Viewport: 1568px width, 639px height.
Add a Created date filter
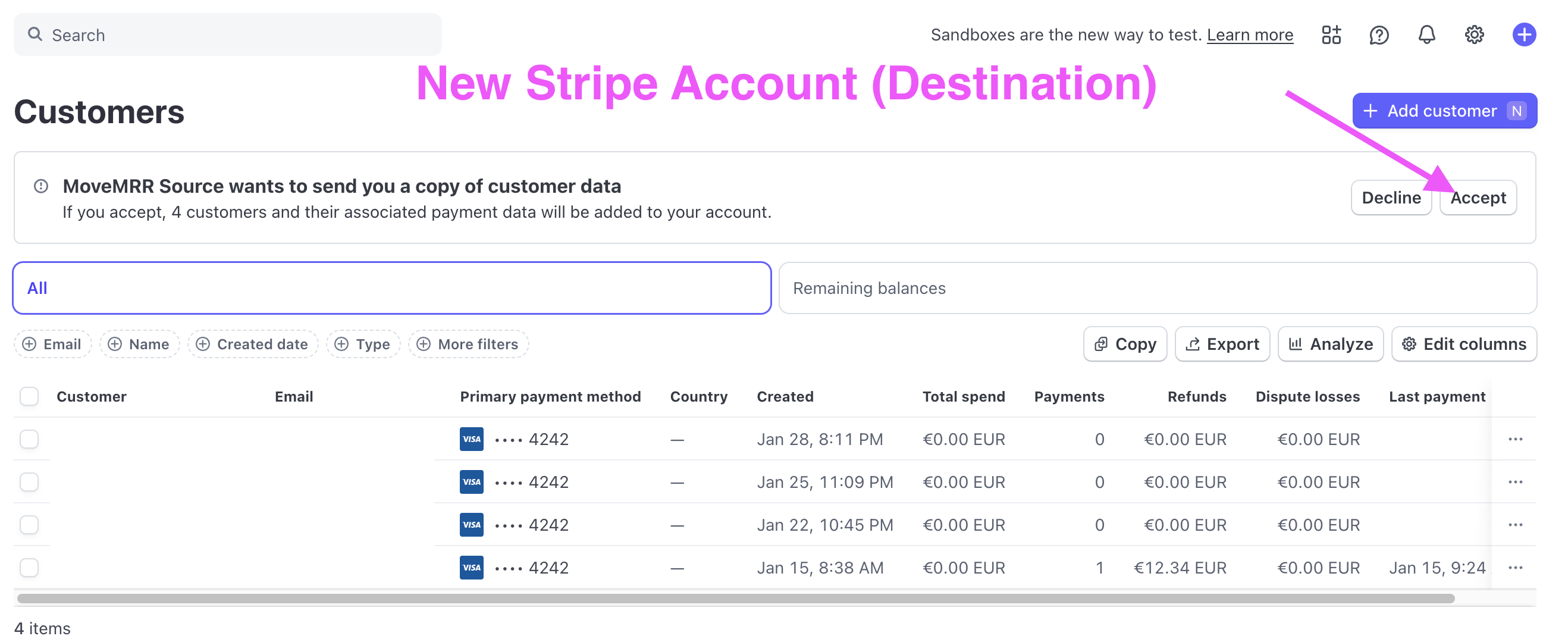coord(253,344)
